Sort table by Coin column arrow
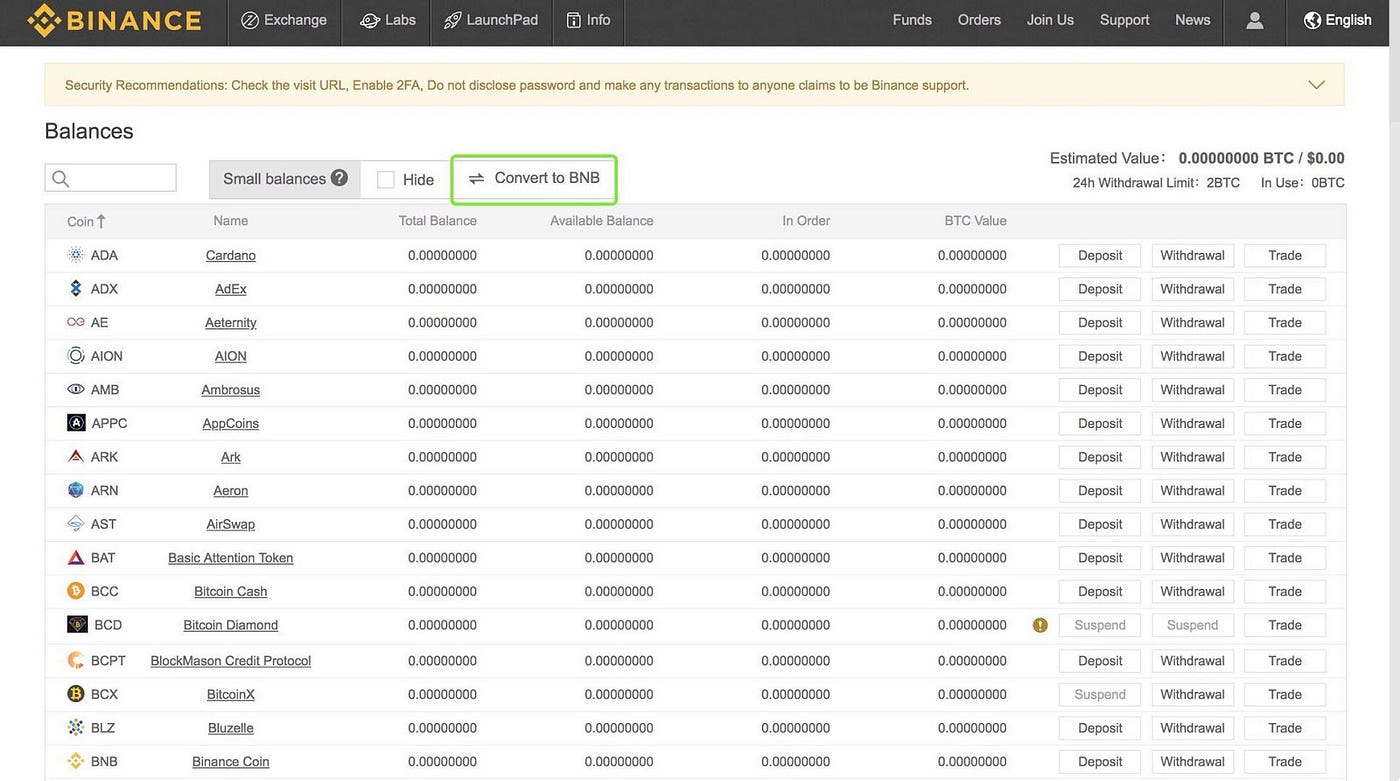Viewport: 1400px width, 781px height. pos(101,221)
